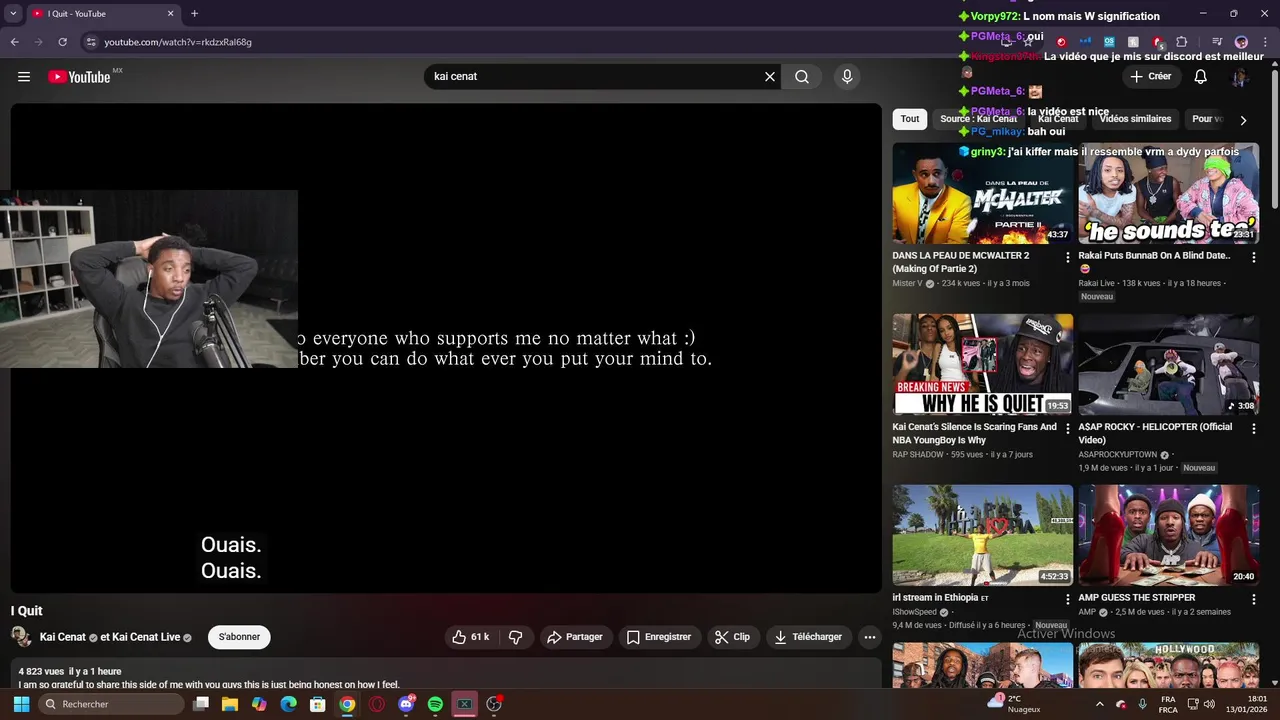Click the search magnifier button
The image size is (1280, 720).
(802, 77)
